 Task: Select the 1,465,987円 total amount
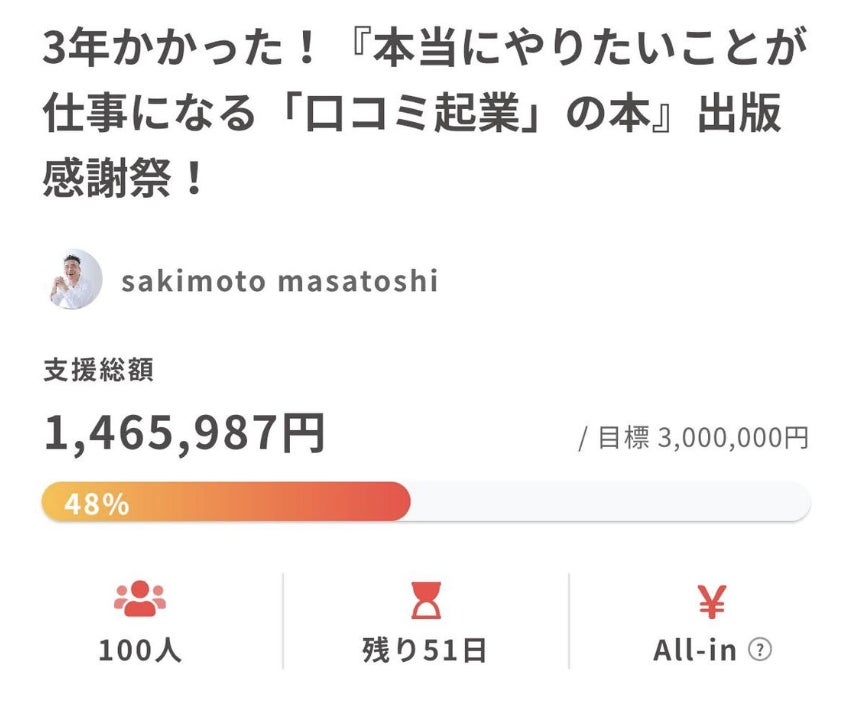pyautogui.click(x=184, y=434)
